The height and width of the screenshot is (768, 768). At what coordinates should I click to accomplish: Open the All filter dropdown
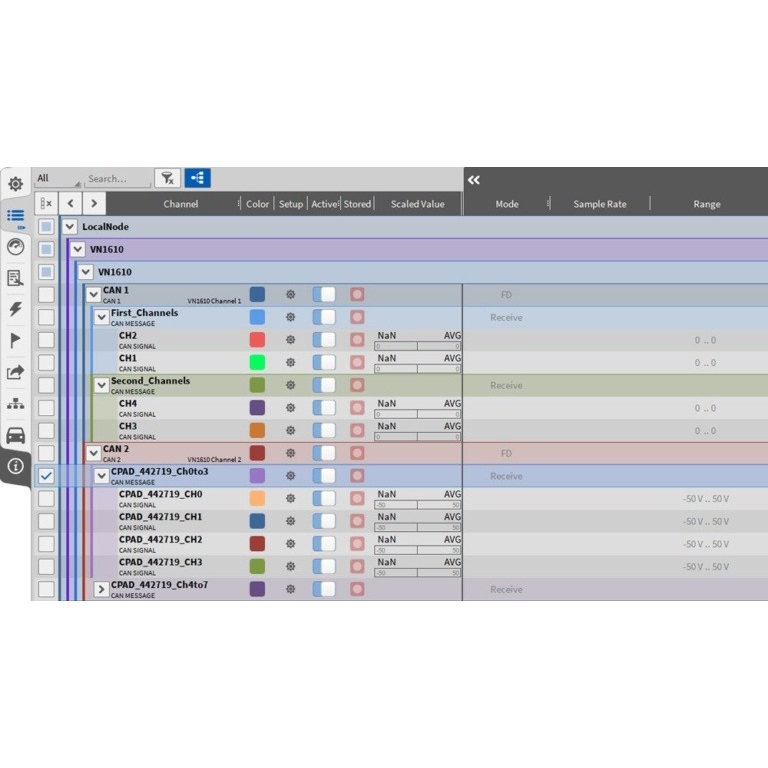58,179
